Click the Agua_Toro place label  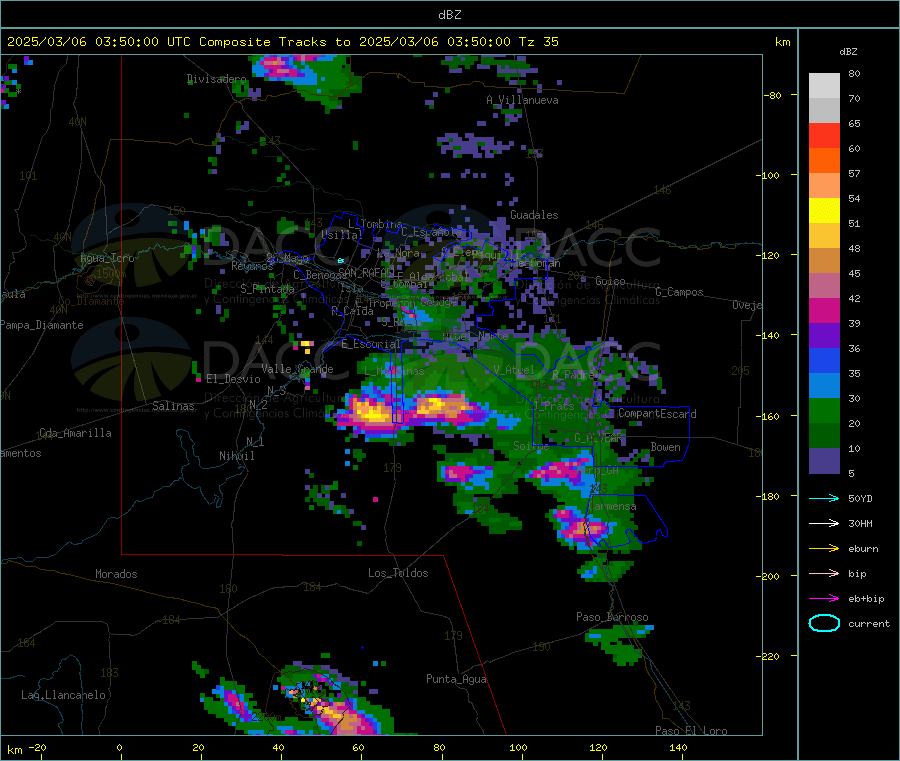click(x=107, y=258)
